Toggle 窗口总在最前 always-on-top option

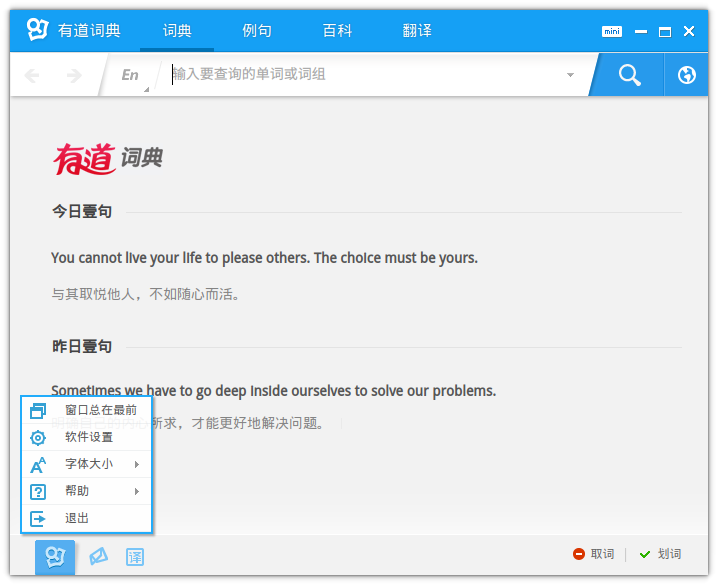[x=87, y=410]
